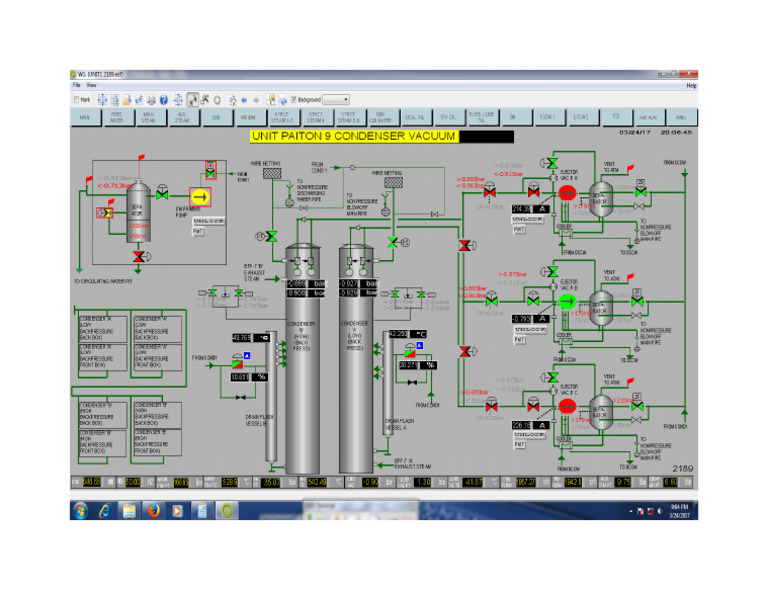Click the PMT button under ejector pump B

coord(519,340)
